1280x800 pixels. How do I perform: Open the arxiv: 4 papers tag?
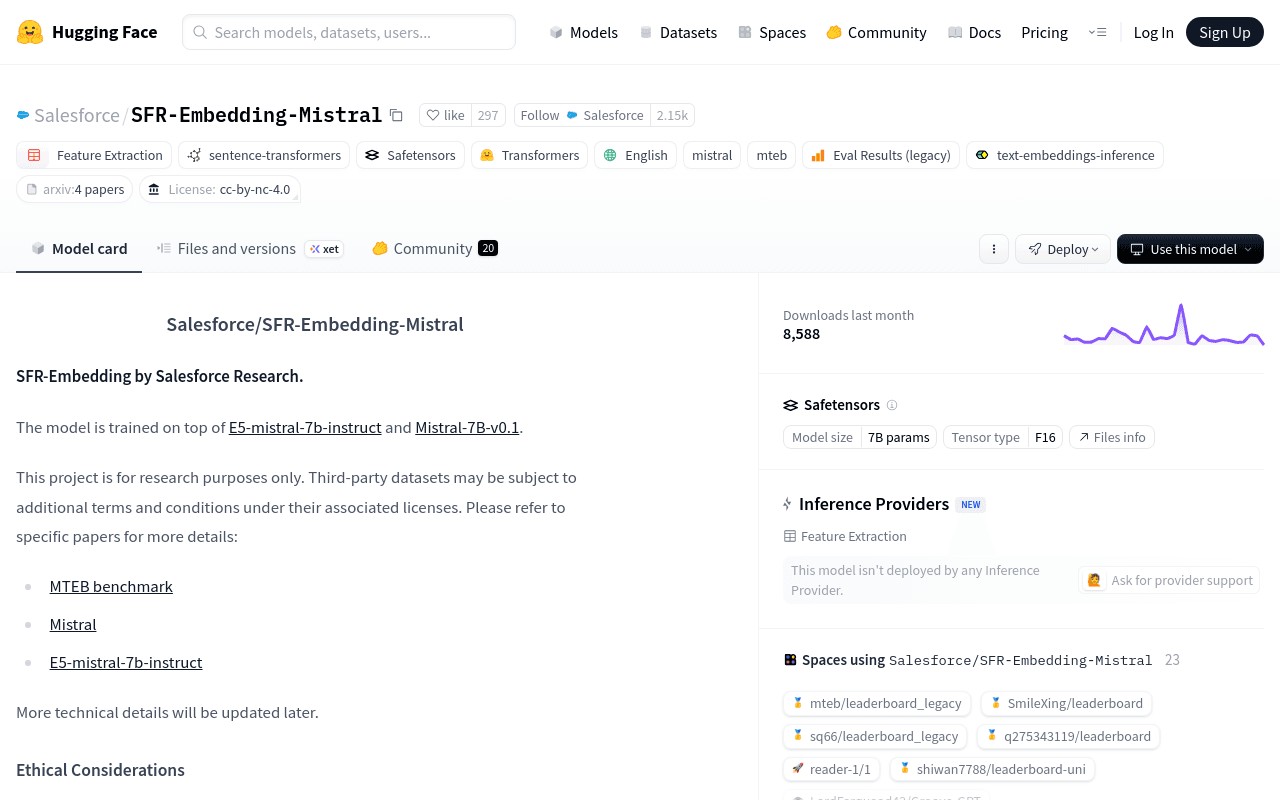click(74, 189)
